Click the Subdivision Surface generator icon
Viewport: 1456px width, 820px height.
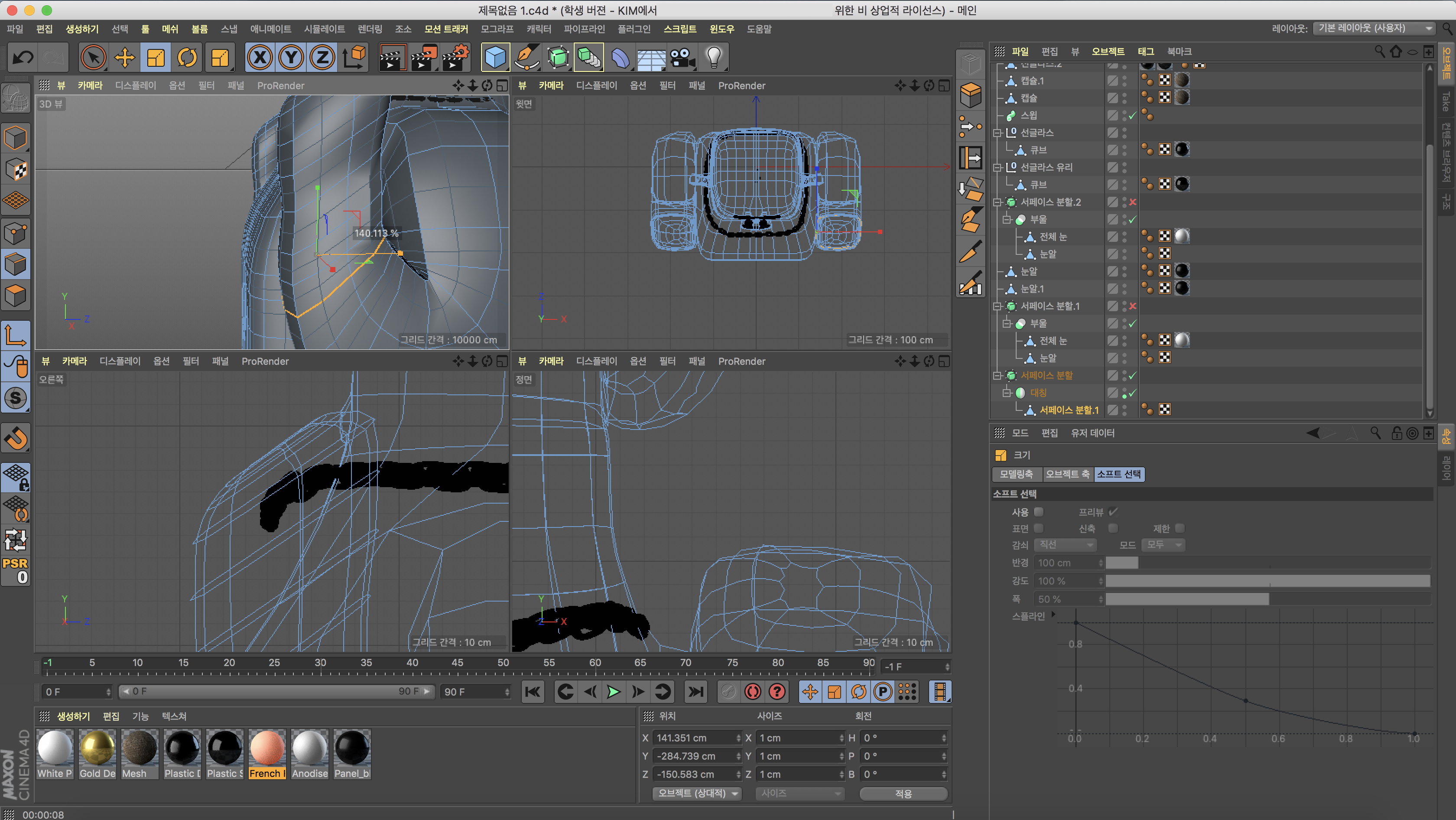click(x=558, y=57)
